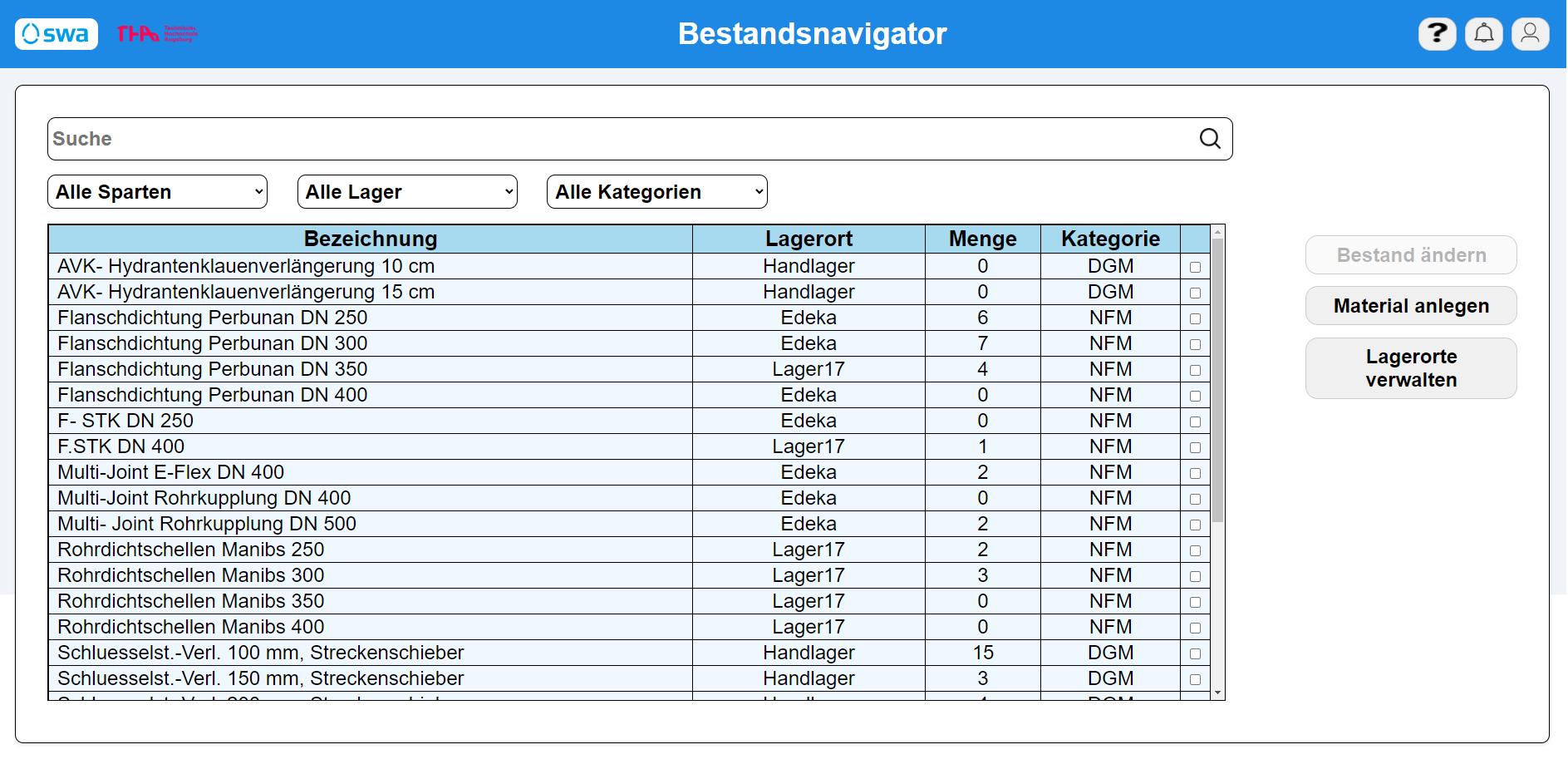Open the notifications bell icon
This screenshot has width=1568, height=774.
1483,34
